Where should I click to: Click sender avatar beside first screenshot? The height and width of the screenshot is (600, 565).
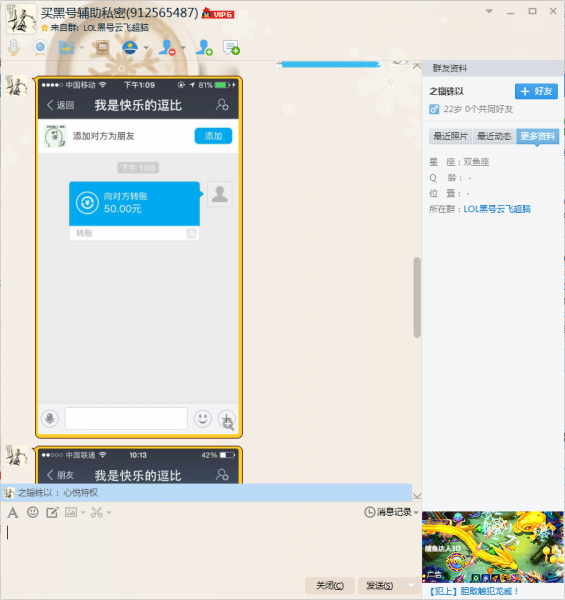click(x=16, y=85)
